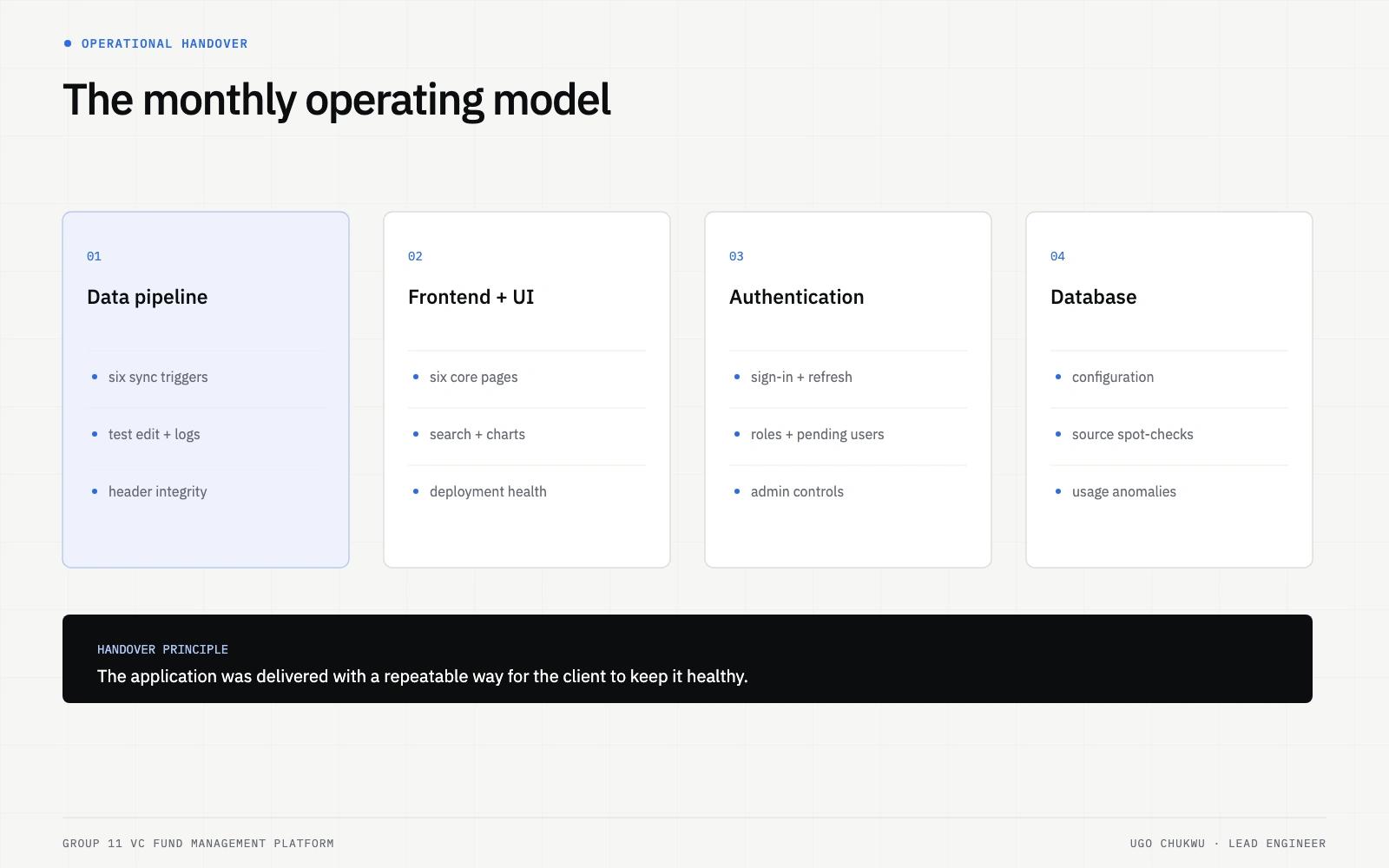The width and height of the screenshot is (1389, 868).
Task: Click the 'usage anomalies' item
Action: point(1123,491)
